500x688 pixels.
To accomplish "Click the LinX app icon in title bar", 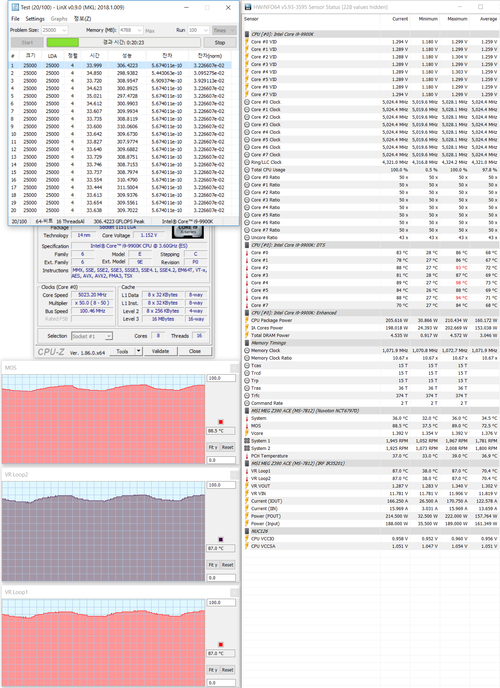I will [15, 7].
